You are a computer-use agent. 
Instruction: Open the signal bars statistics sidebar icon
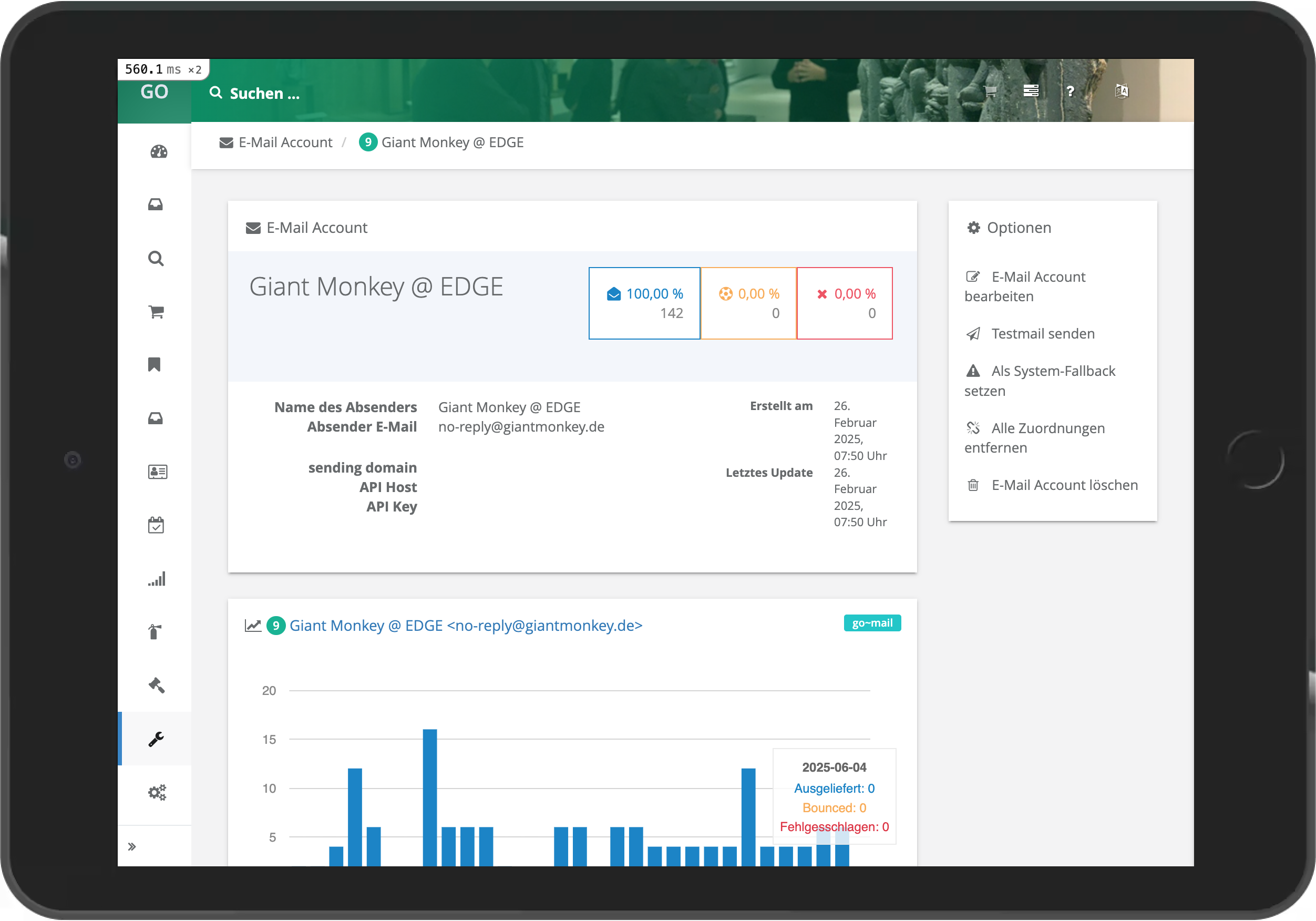point(157,579)
